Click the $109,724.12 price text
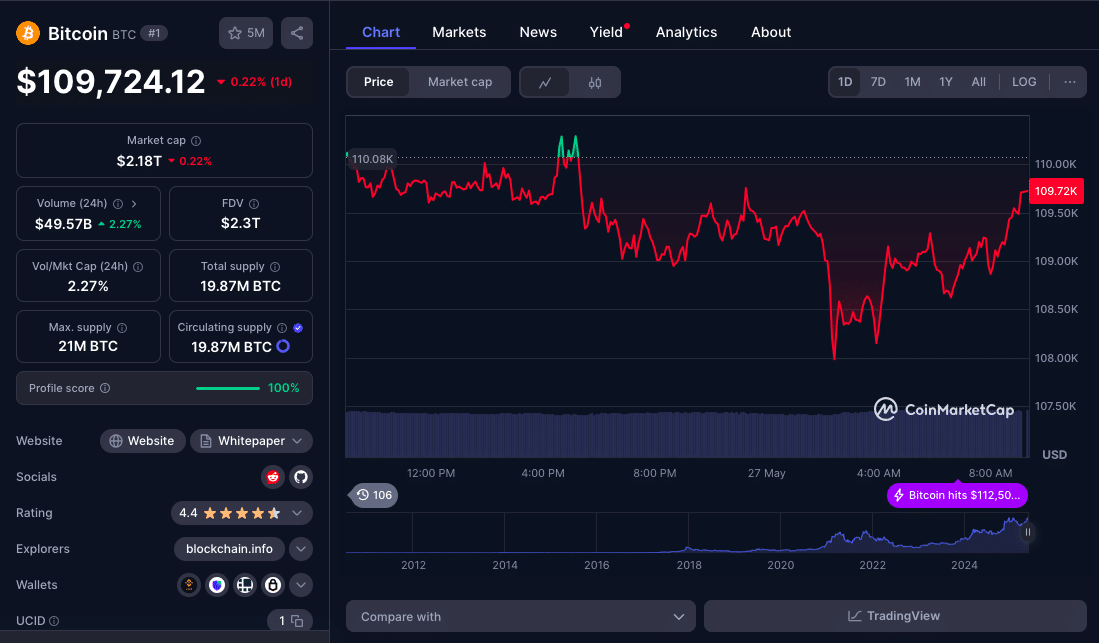 [111, 82]
